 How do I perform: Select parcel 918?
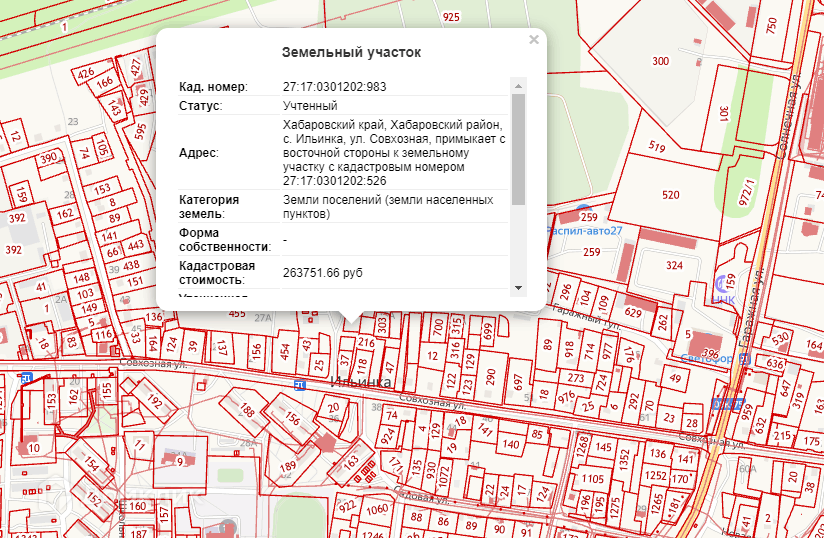coord(569,350)
